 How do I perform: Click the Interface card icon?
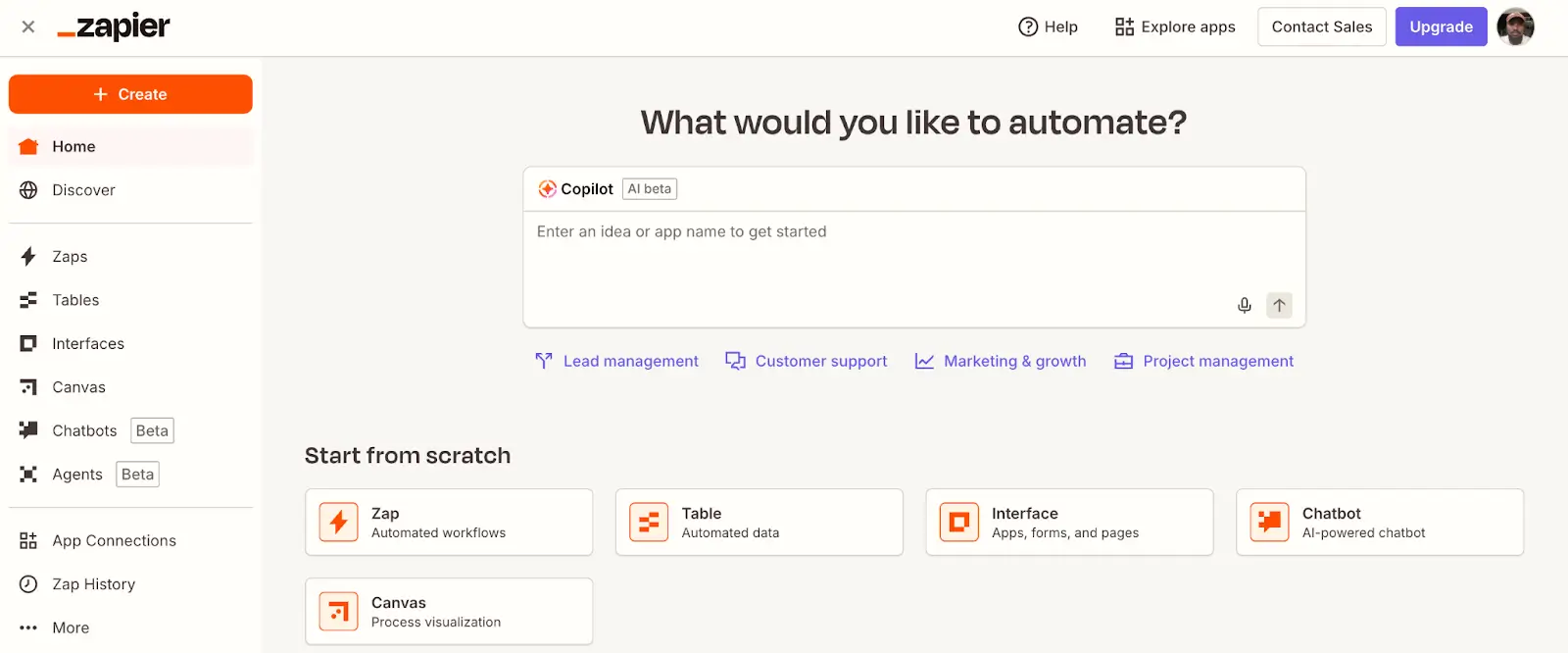959,522
